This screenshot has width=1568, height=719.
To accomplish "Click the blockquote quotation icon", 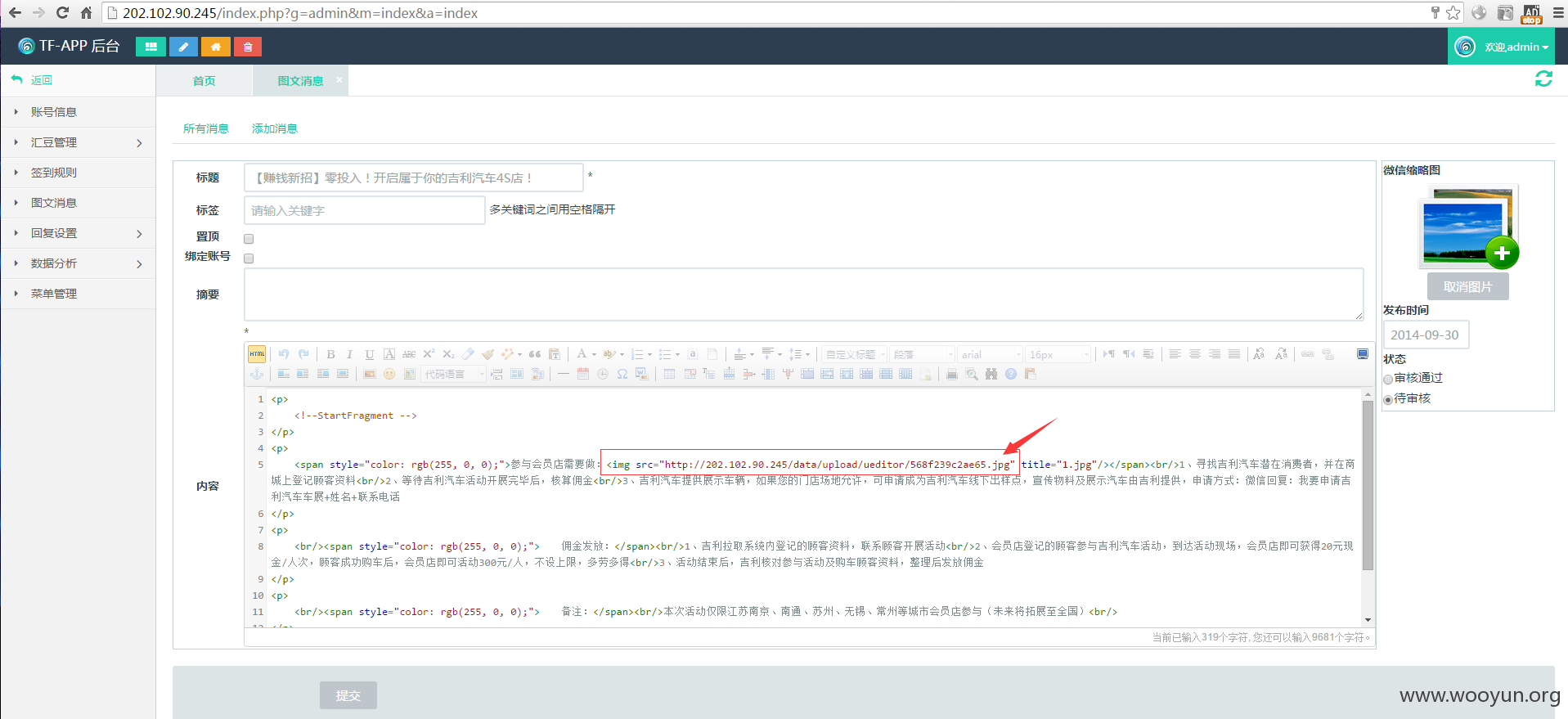I will 535,354.
